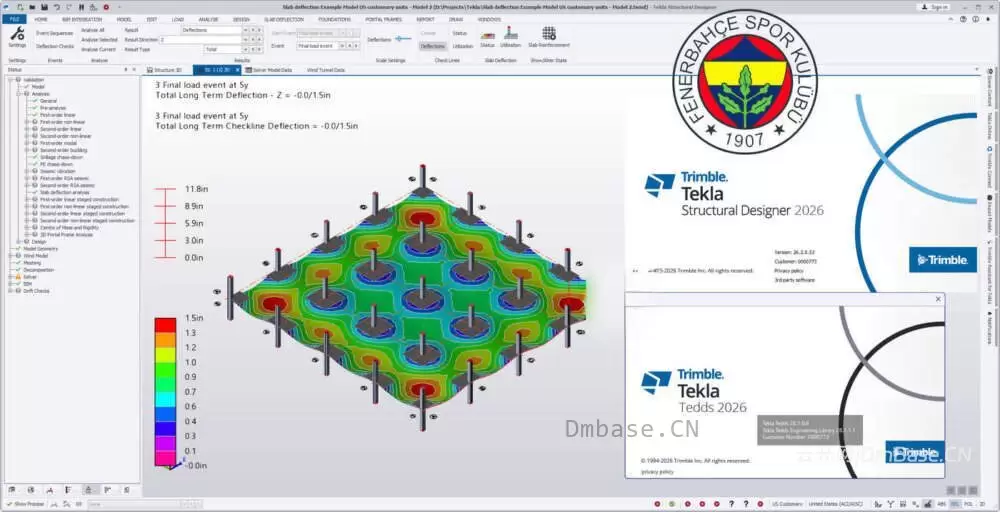
Task: Click the red circular icon in quick access toolbar
Action: (x=106, y=7)
